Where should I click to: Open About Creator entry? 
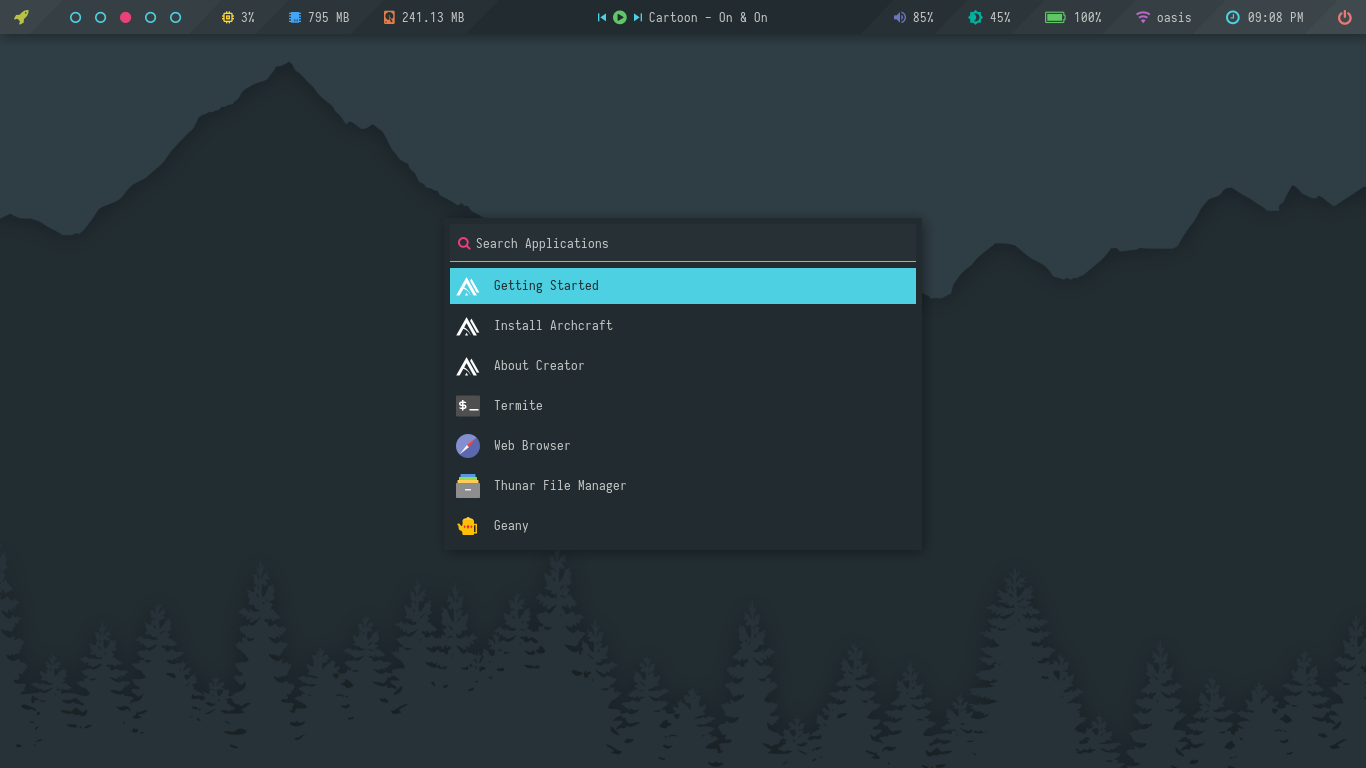(x=683, y=366)
